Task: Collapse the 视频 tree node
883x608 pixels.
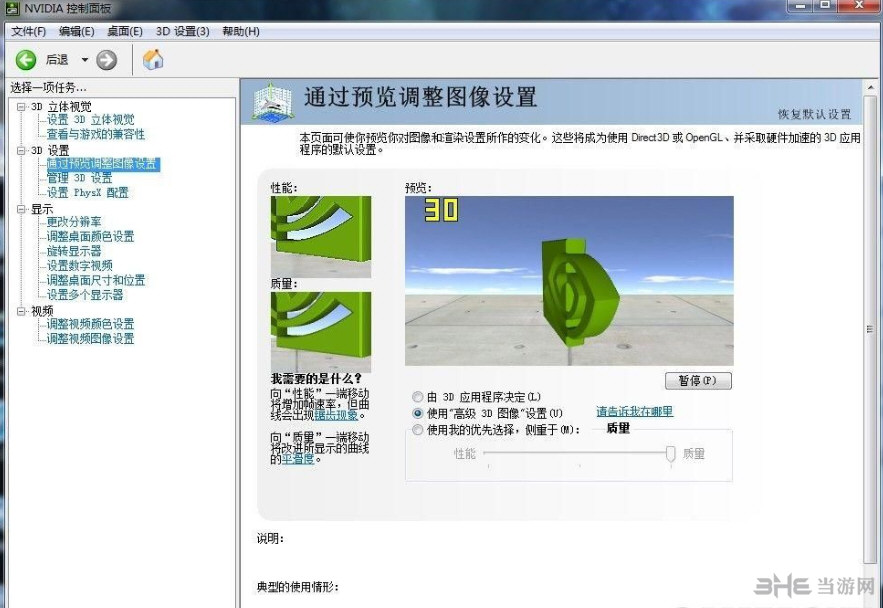Action: (21, 311)
